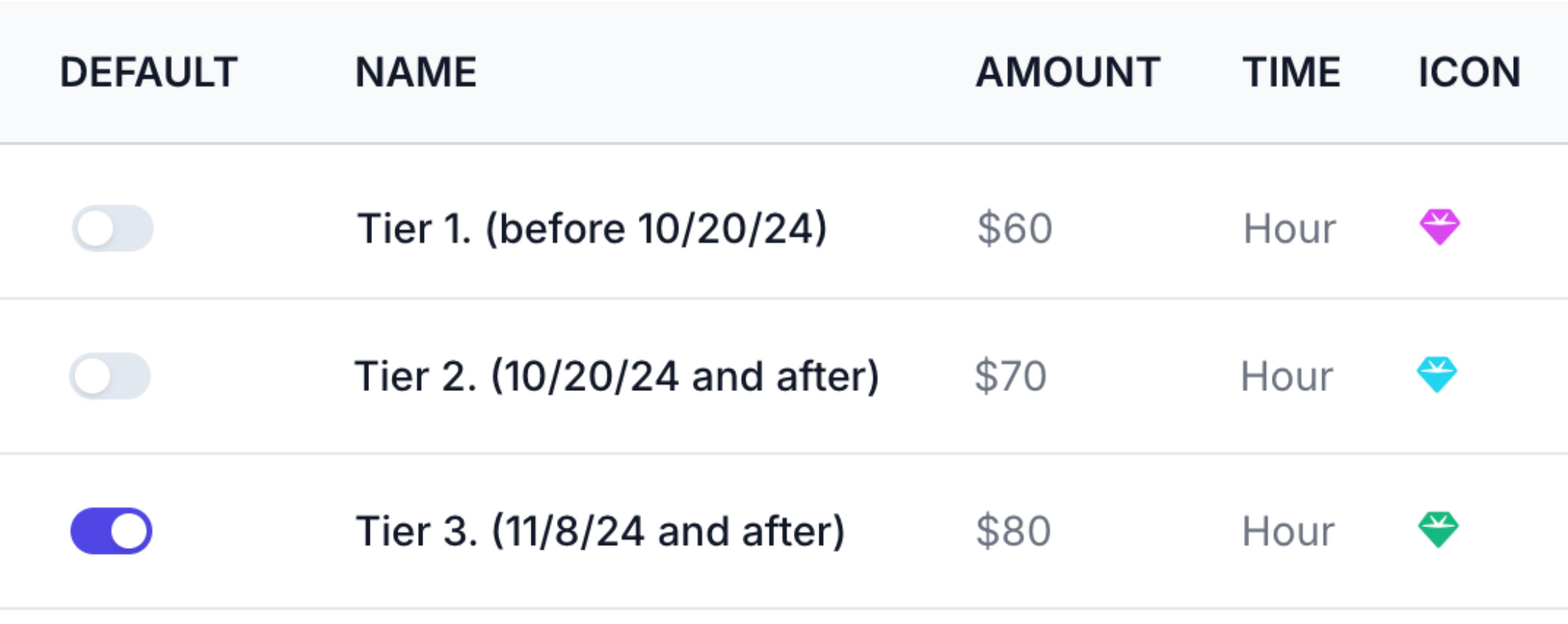Select the $70 amount cell
The height and width of the screenshot is (624, 1568).
[x=1010, y=376]
